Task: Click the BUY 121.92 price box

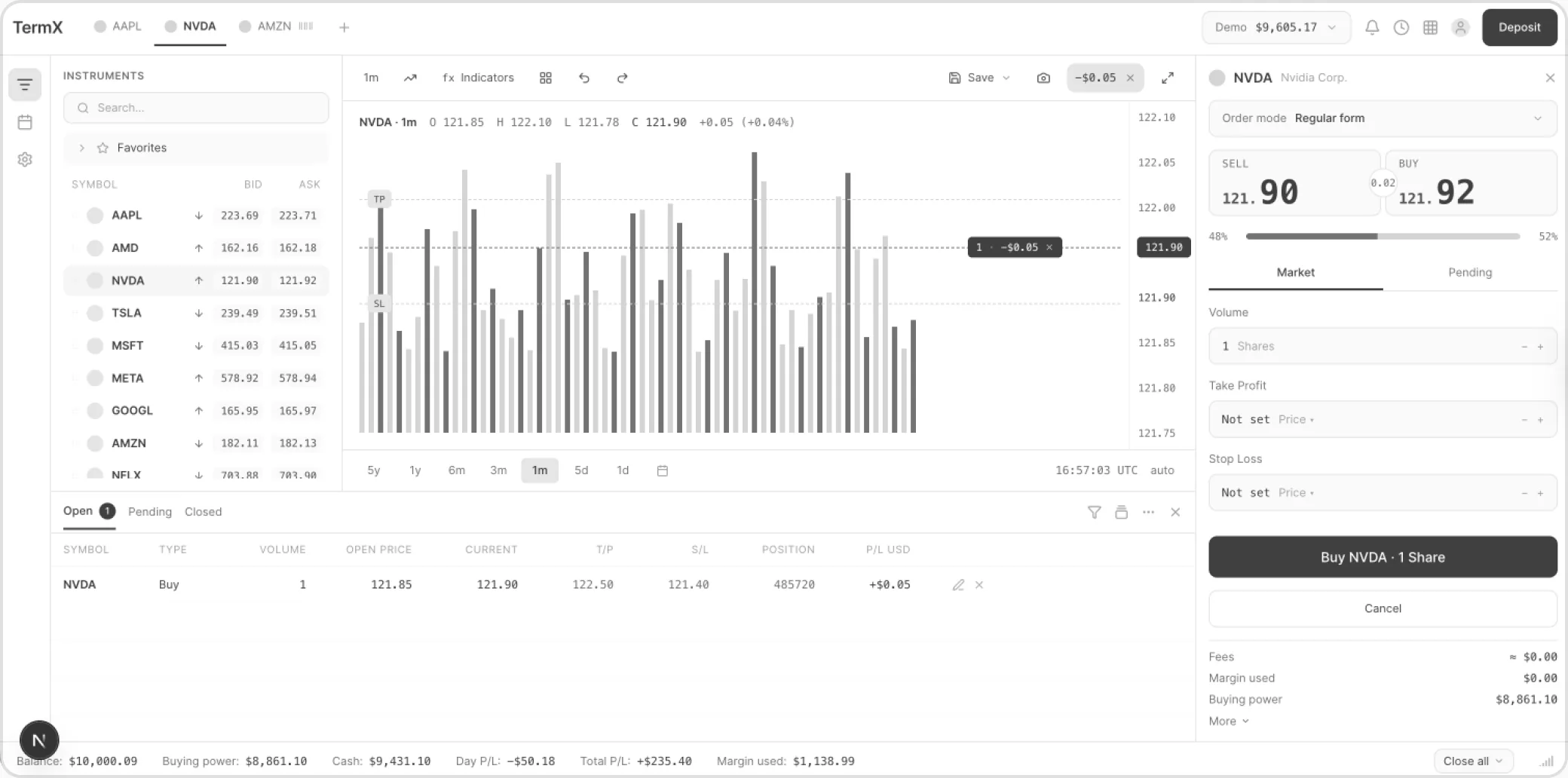Action: tap(1471, 183)
